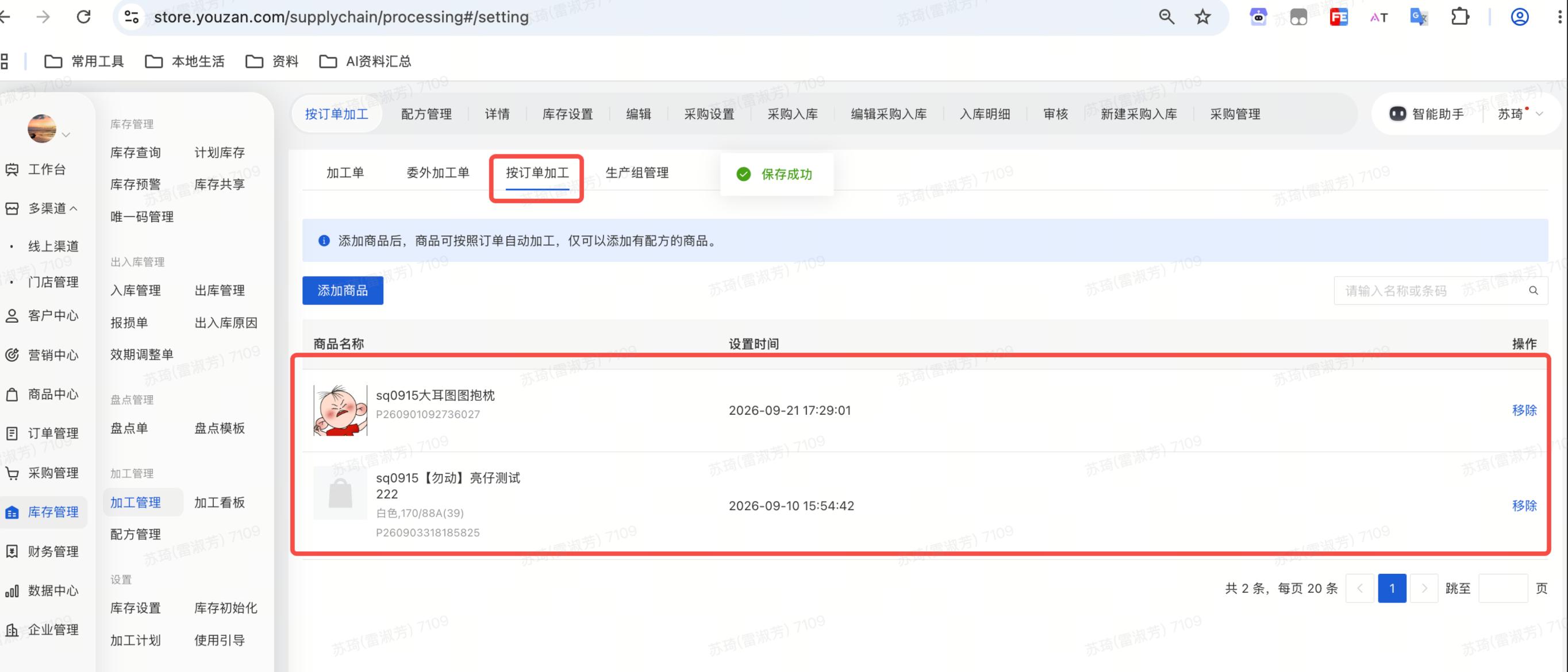
Task: Open the AI资料汇总 bookmark folder
Action: click(x=365, y=61)
